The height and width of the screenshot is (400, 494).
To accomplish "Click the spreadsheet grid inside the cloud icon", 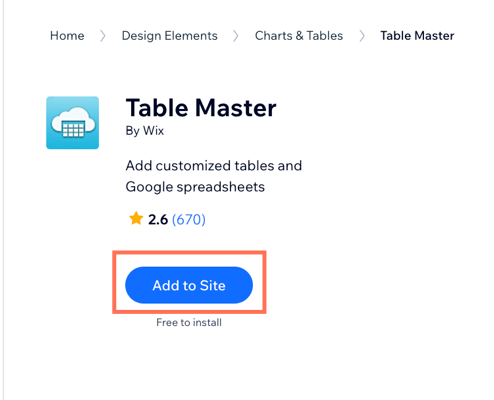I will [73, 129].
